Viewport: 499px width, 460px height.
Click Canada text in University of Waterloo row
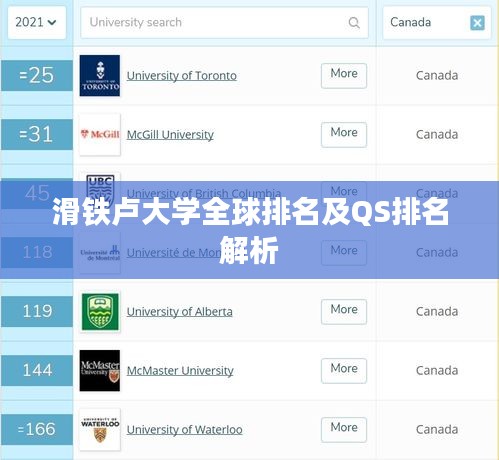coord(437,430)
